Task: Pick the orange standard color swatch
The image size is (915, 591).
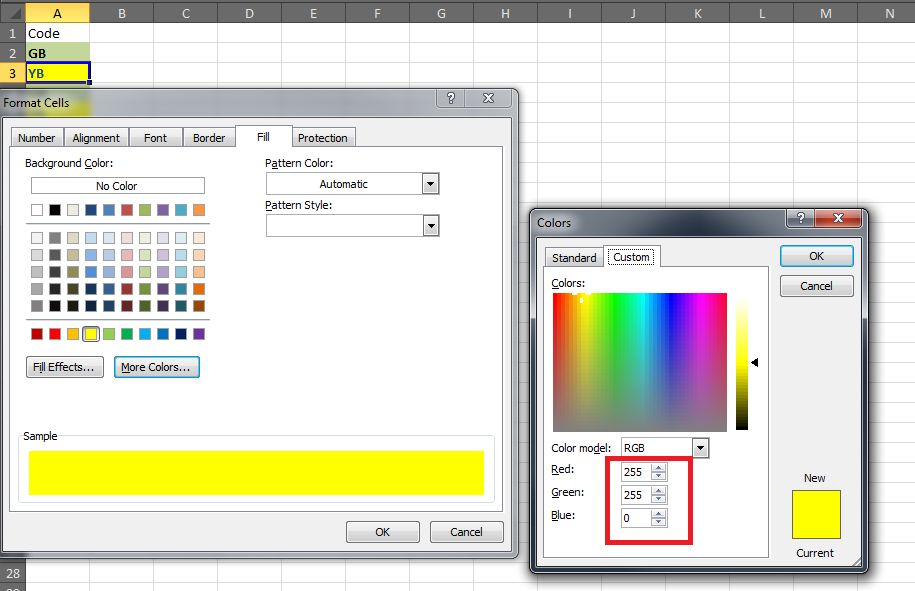Action: click(x=73, y=334)
